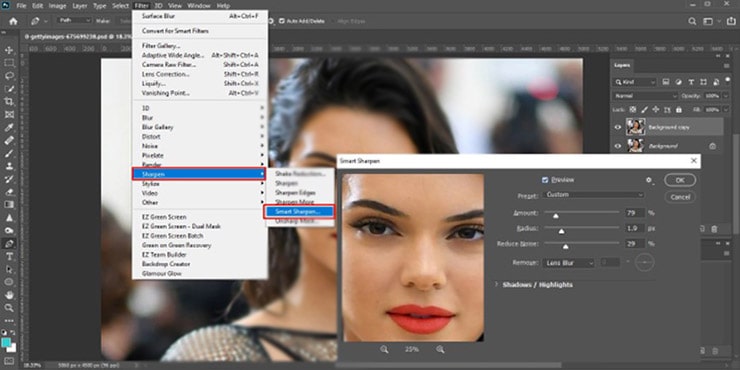
Task: Click Cancel in Smart Sharpen dialog
Action: (680, 197)
